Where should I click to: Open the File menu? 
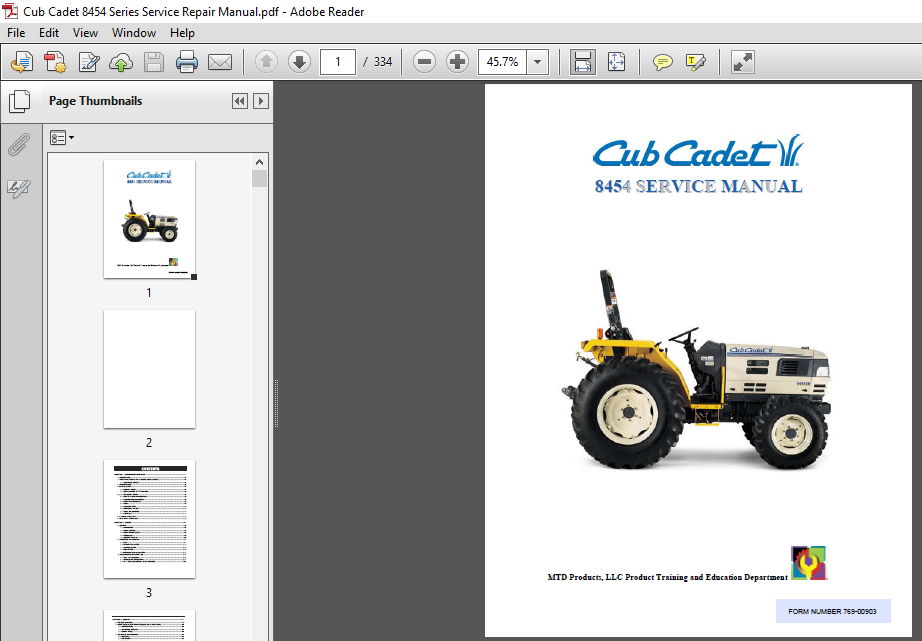pyautogui.click(x=16, y=33)
